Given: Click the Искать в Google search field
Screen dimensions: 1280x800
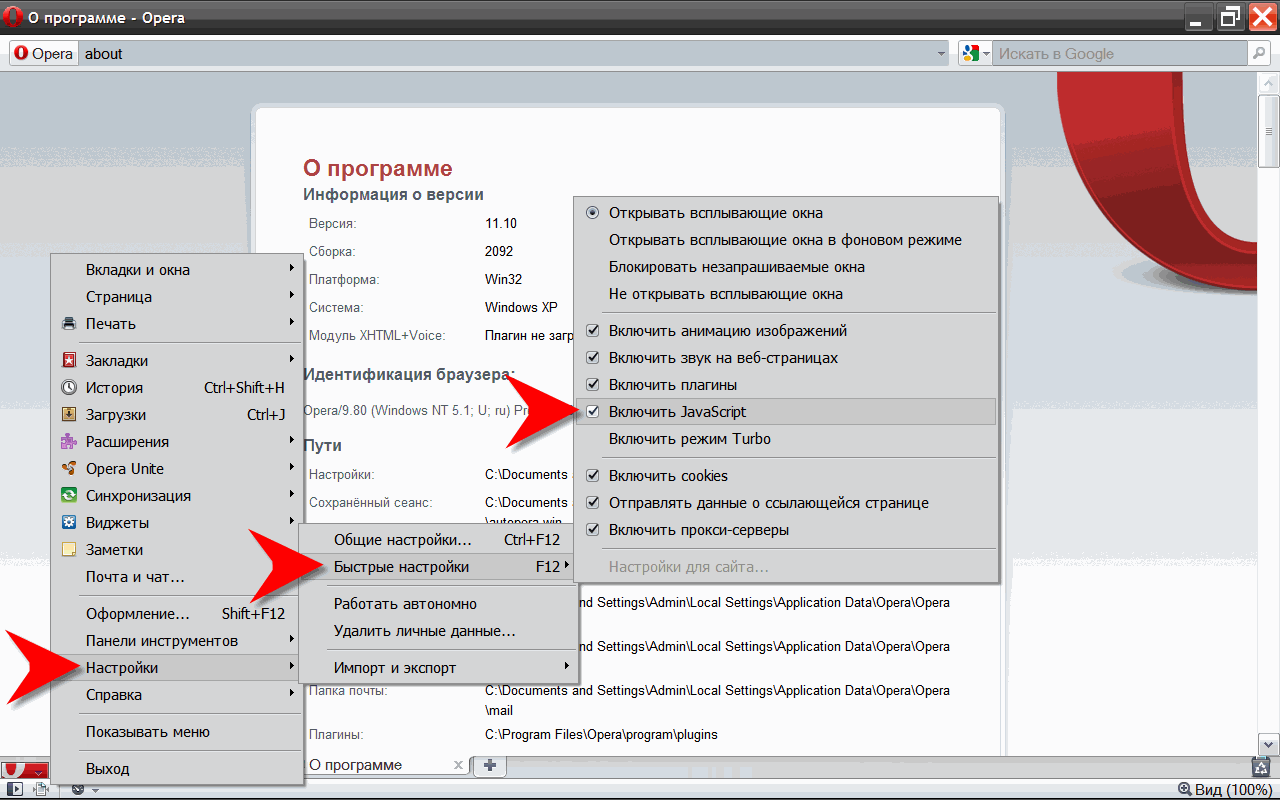Looking at the screenshot, I should pyautogui.click(x=1120, y=54).
